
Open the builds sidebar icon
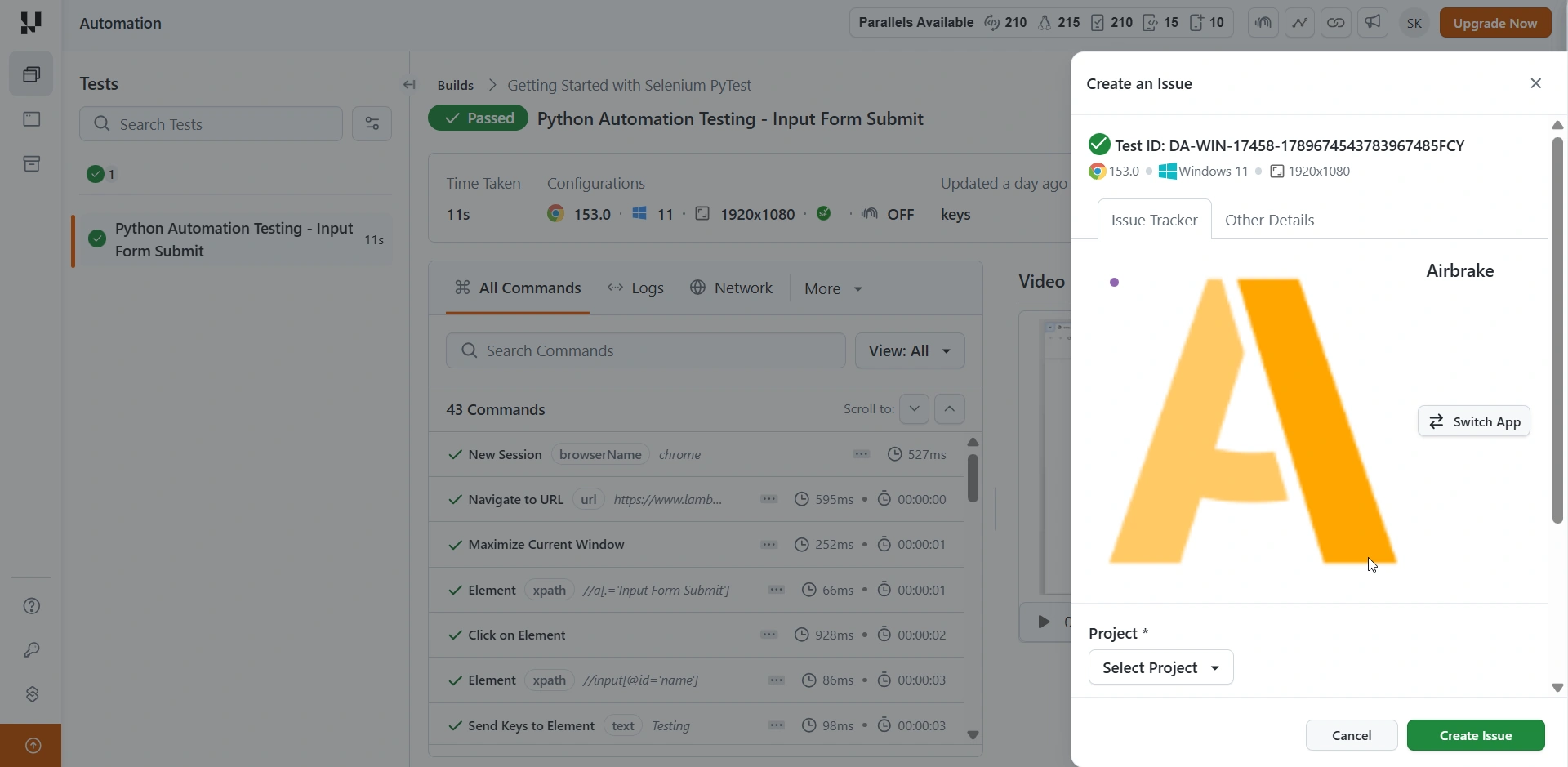coord(31,74)
